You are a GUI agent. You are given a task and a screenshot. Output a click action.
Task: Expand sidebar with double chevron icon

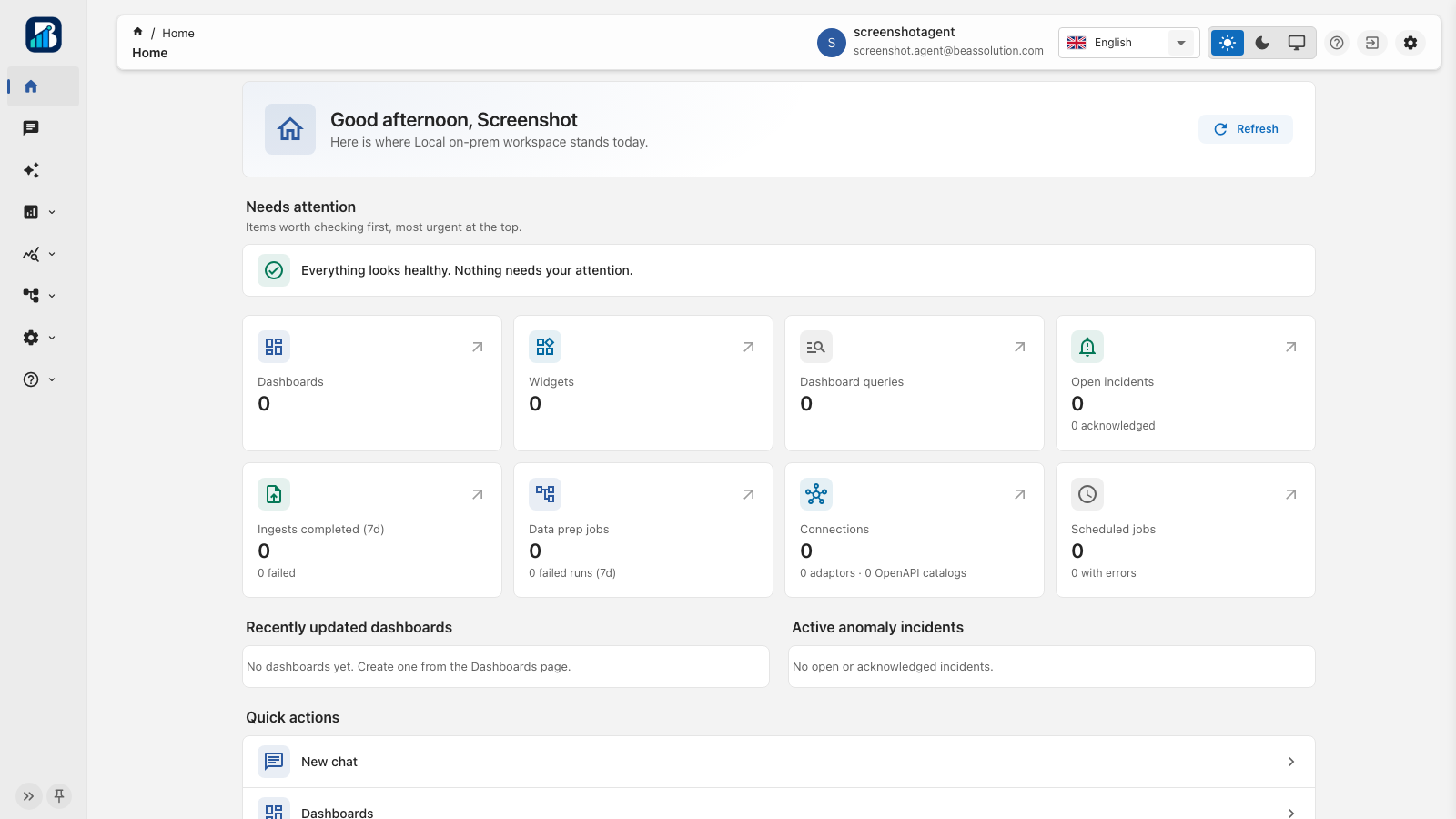coord(28,796)
